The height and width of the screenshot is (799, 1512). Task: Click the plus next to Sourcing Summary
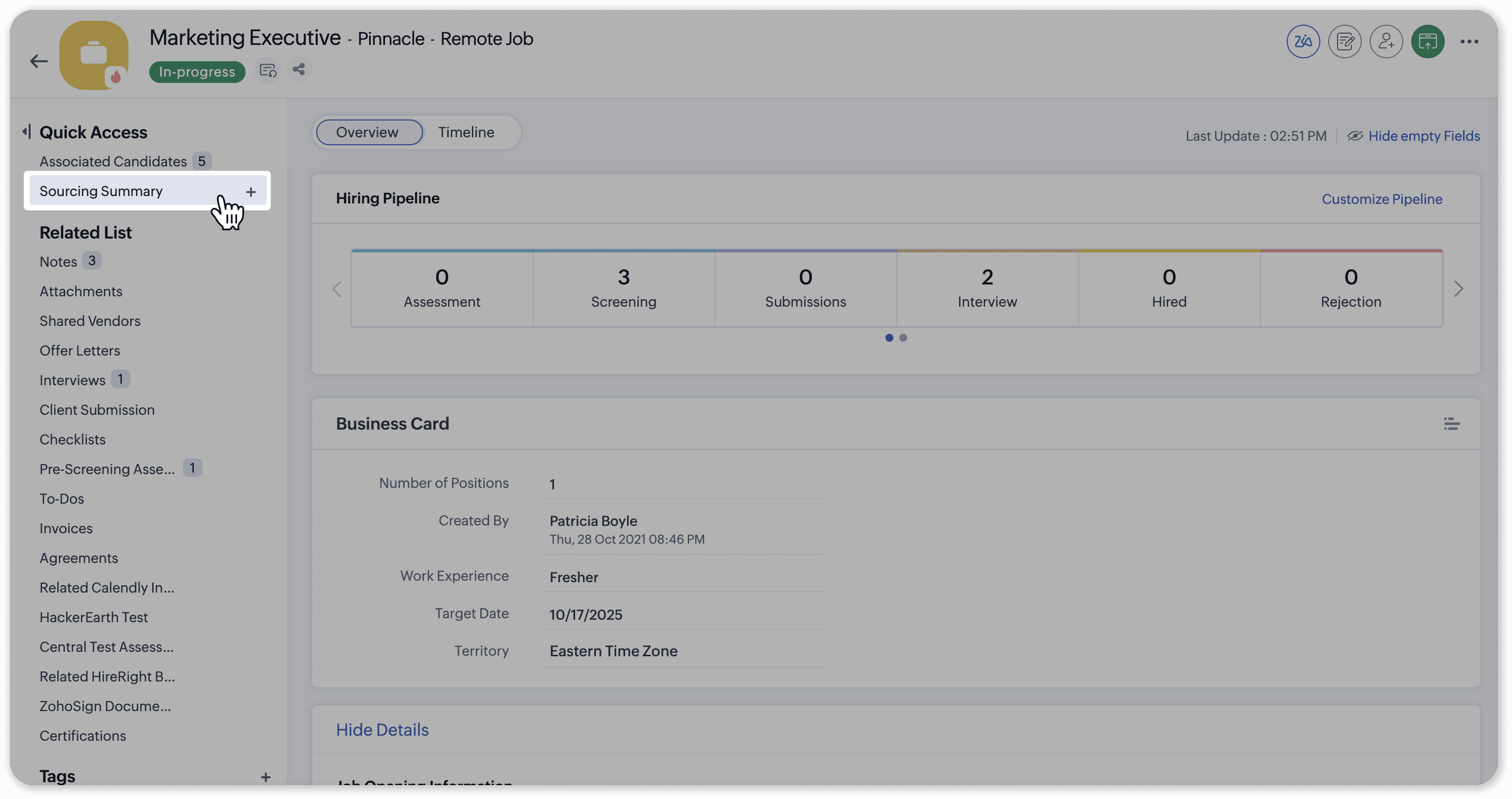pyautogui.click(x=251, y=192)
